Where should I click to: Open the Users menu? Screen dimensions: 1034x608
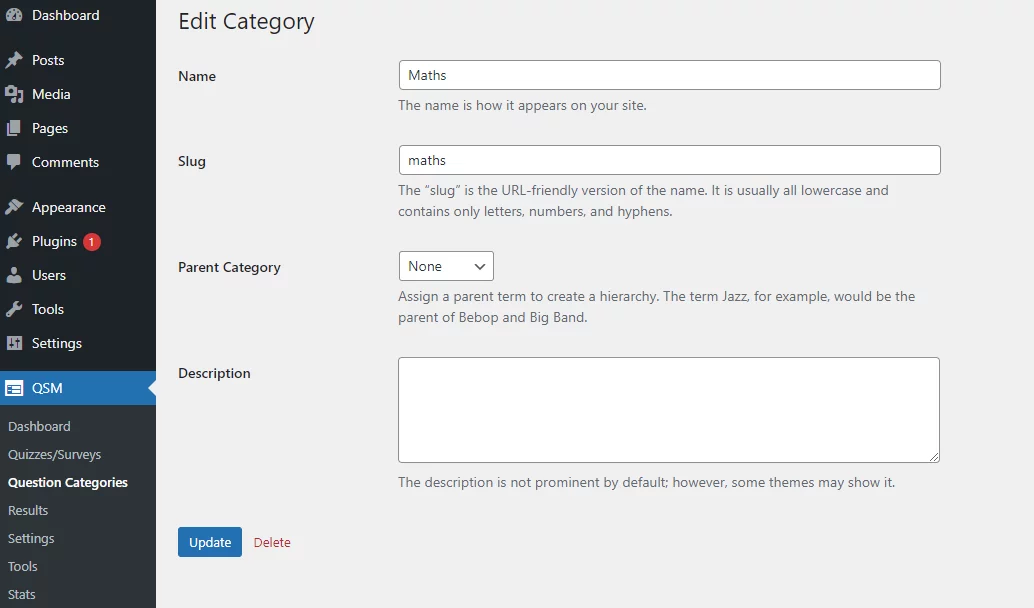[78, 275]
